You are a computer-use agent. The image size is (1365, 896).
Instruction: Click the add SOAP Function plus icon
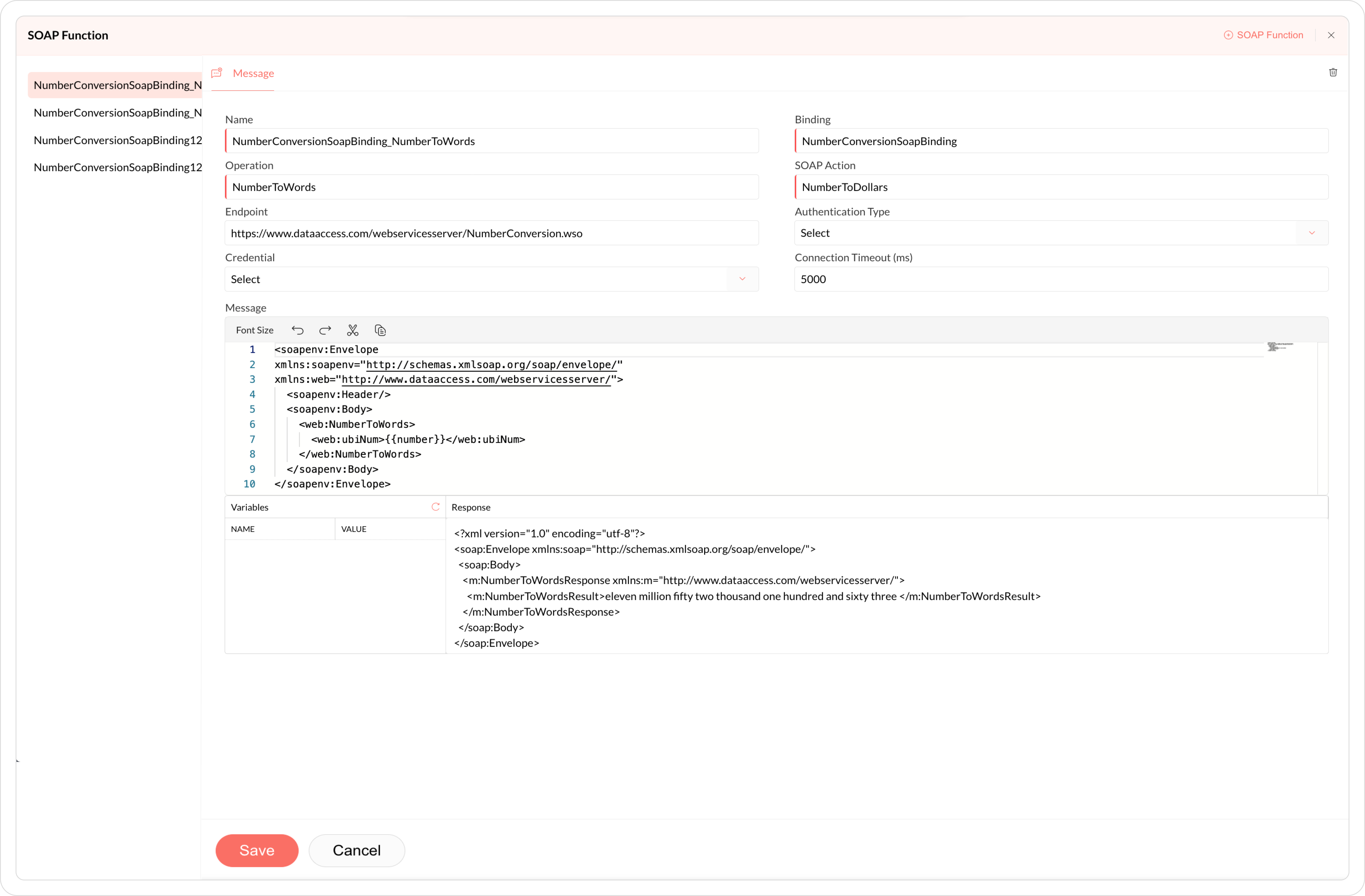pos(1228,35)
